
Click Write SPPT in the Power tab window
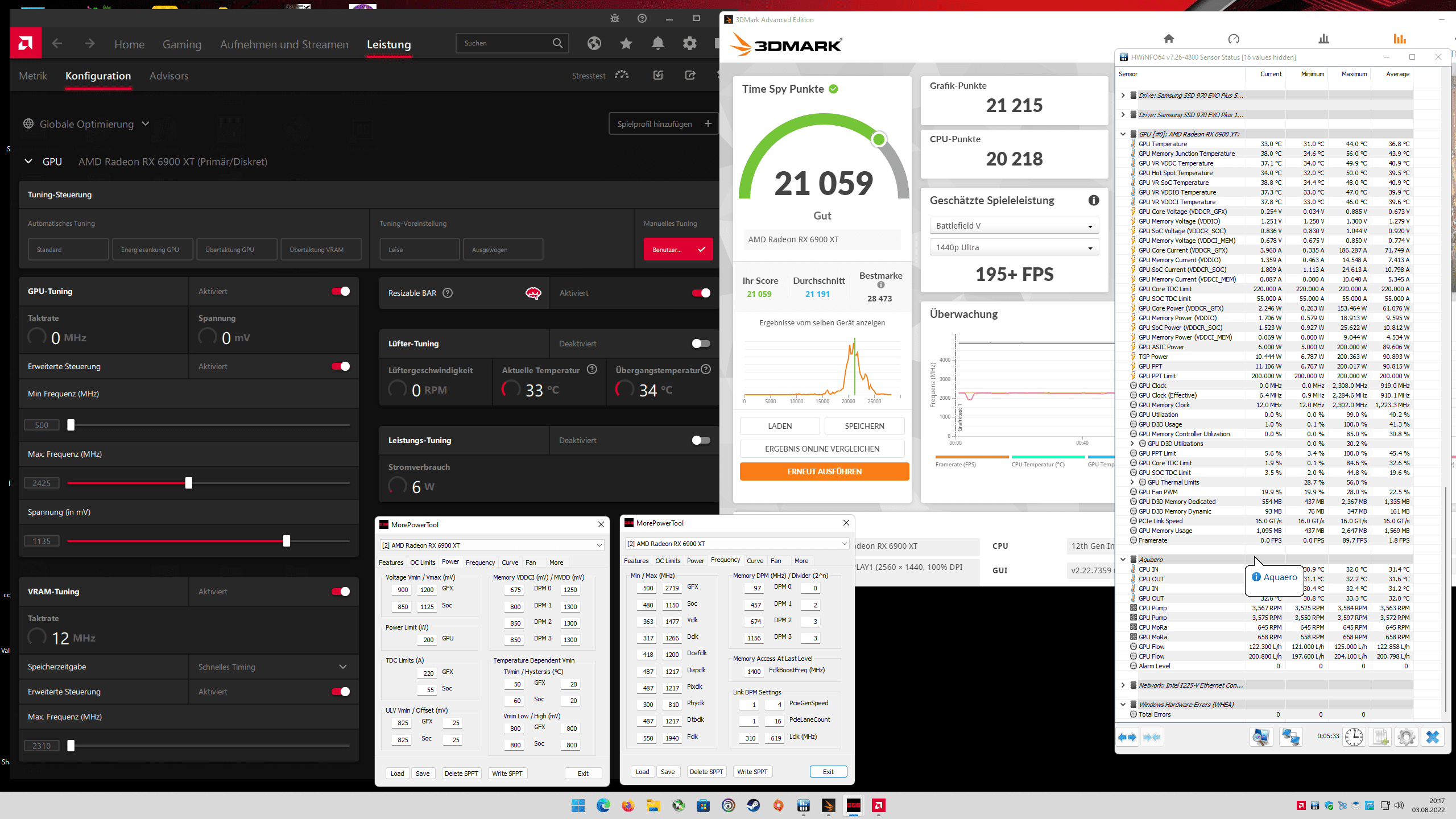pyautogui.click(x=507, y=773)
